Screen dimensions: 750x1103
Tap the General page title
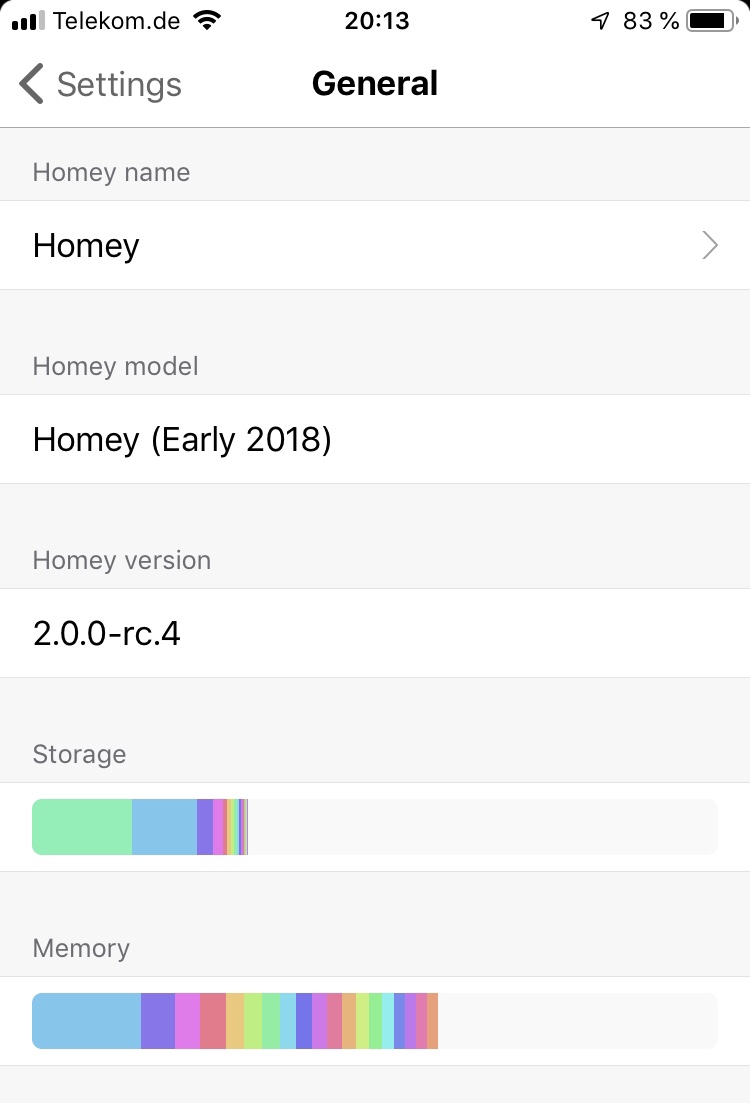click(375, 83)
